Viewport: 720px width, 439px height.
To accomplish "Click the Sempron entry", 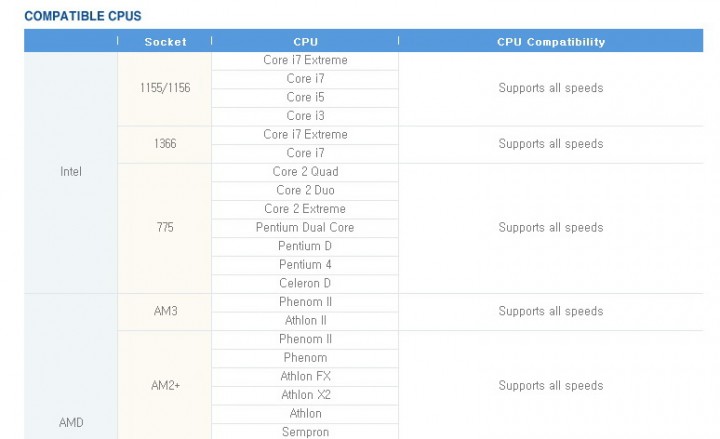I will pos(305,432).
